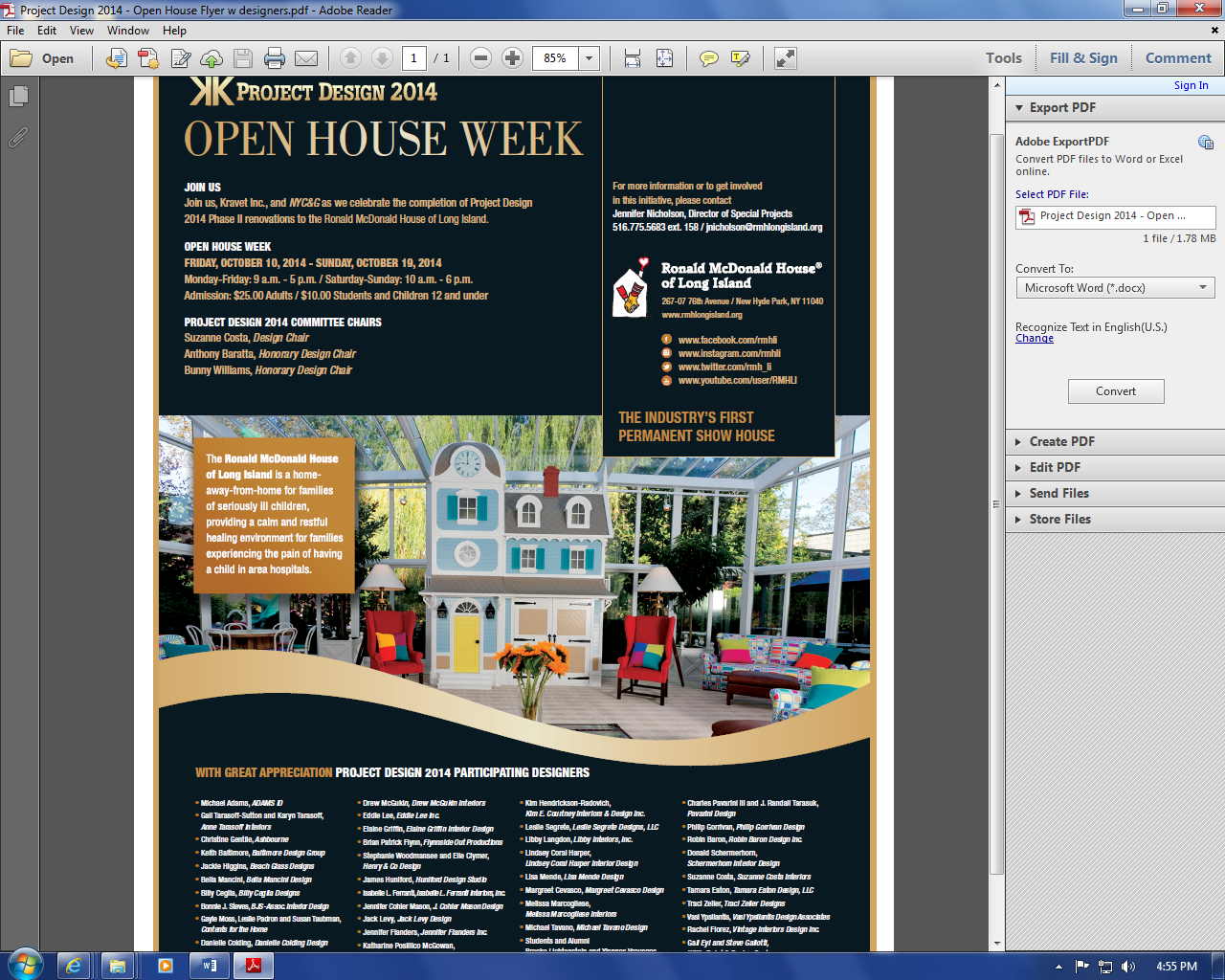This screenshot has width=1225, height=980.
Task: Open the Convert To format dropdown
Action: [1115, 288]
